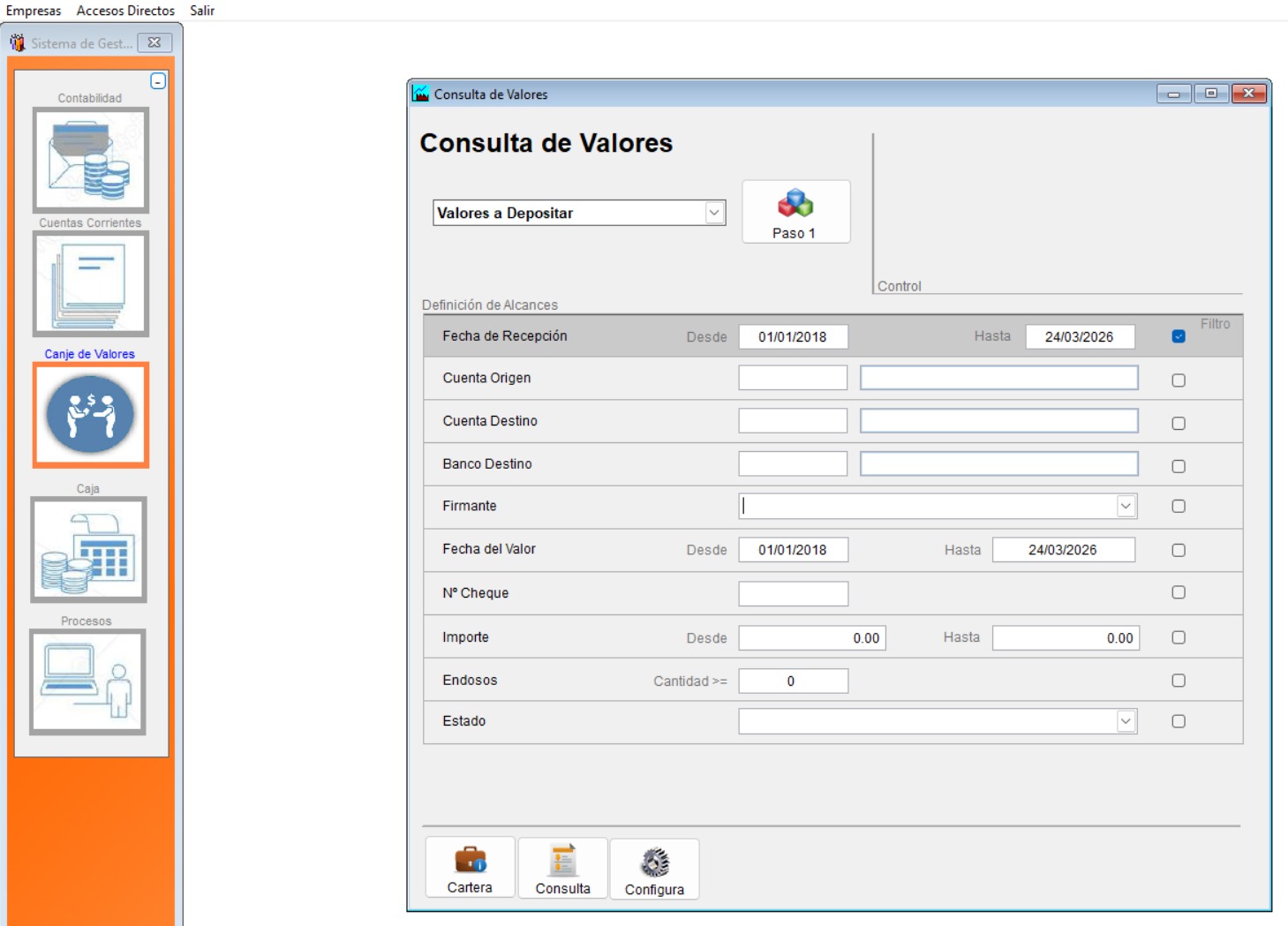
Task: Open the Accesos Directos menu
Action: click(124, 11)
